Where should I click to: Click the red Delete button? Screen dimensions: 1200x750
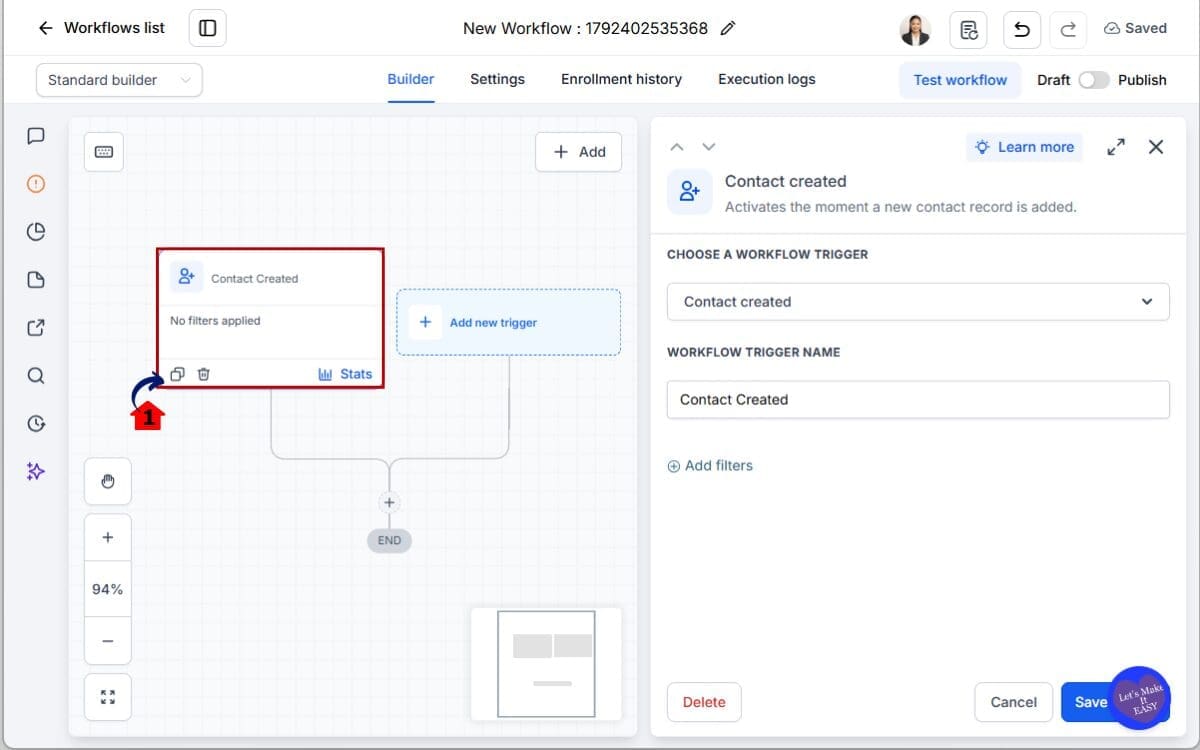coord(704,702)
